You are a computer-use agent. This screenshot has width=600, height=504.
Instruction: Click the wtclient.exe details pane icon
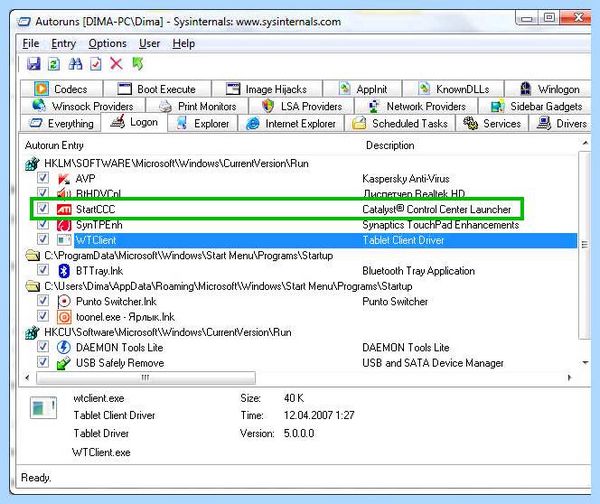click(43, 408)
